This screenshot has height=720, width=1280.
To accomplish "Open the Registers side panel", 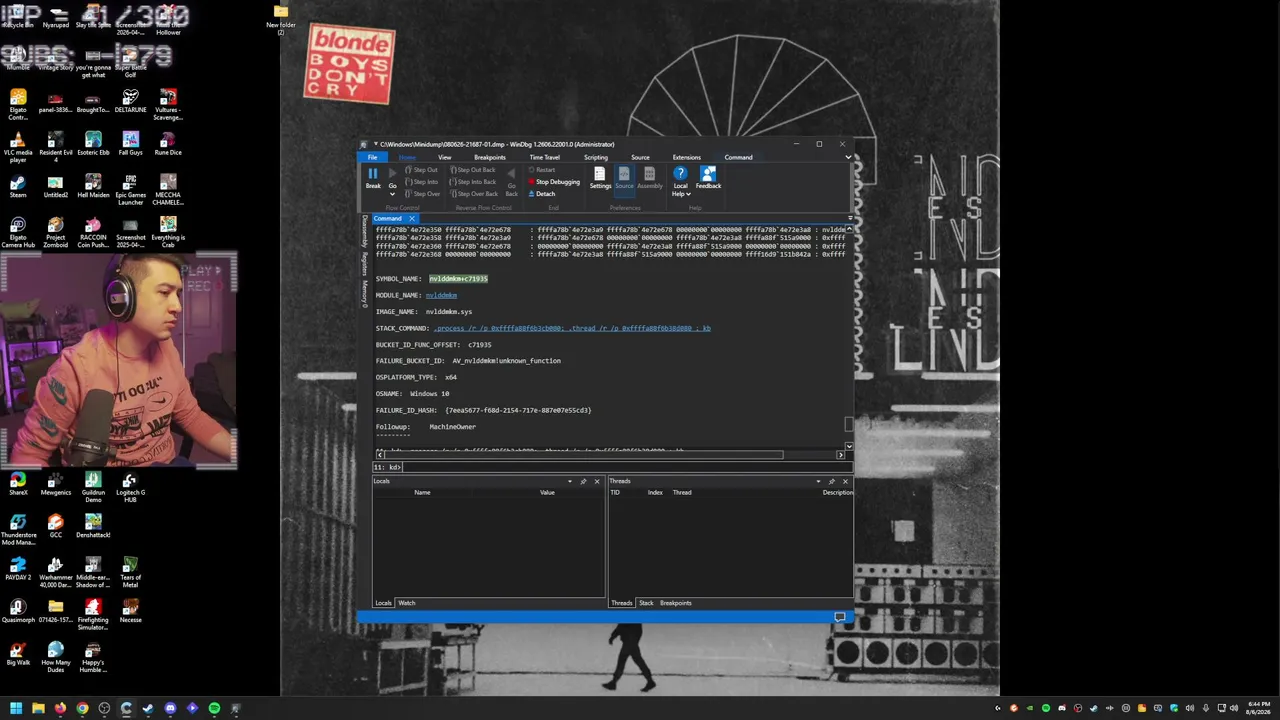I will click(364, 264).
